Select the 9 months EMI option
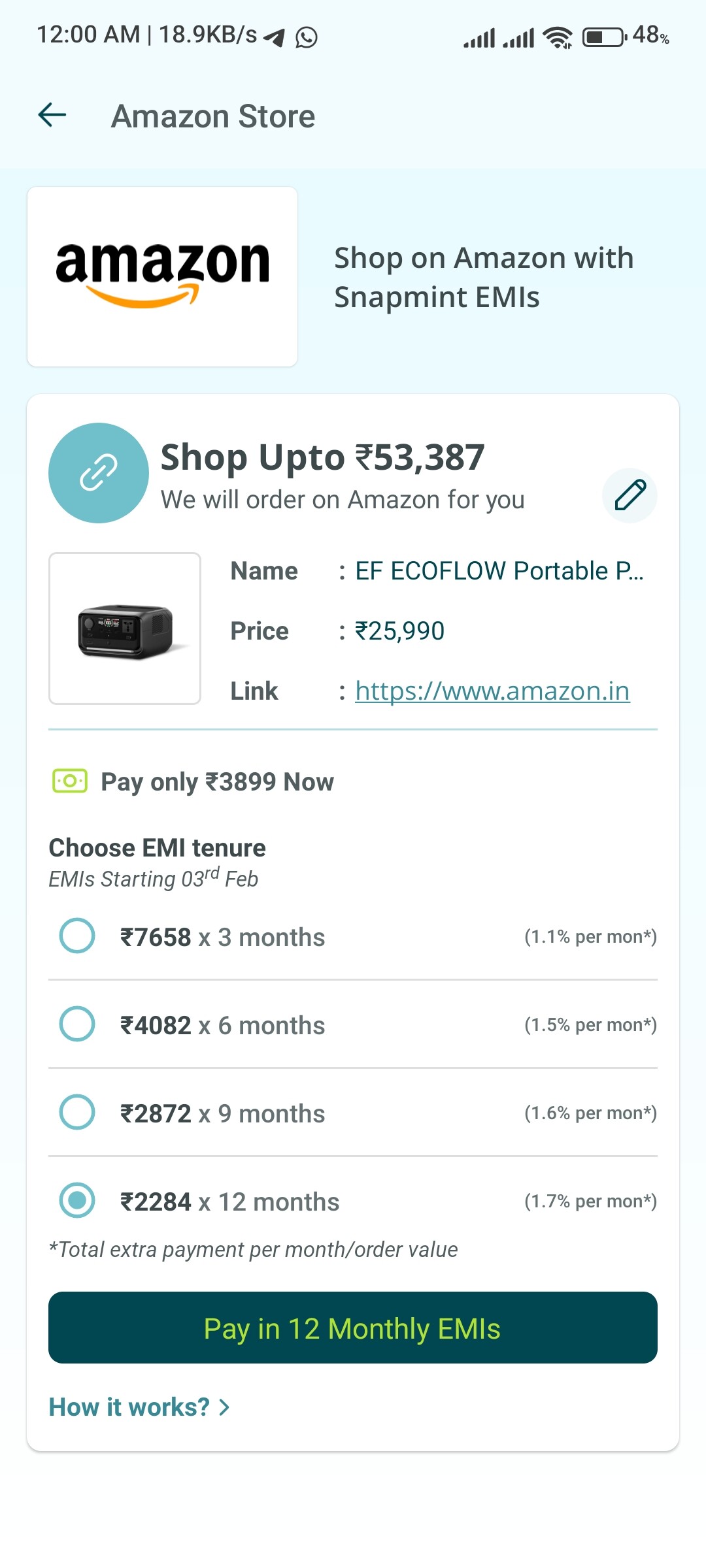 click(x=77, y=1112)
